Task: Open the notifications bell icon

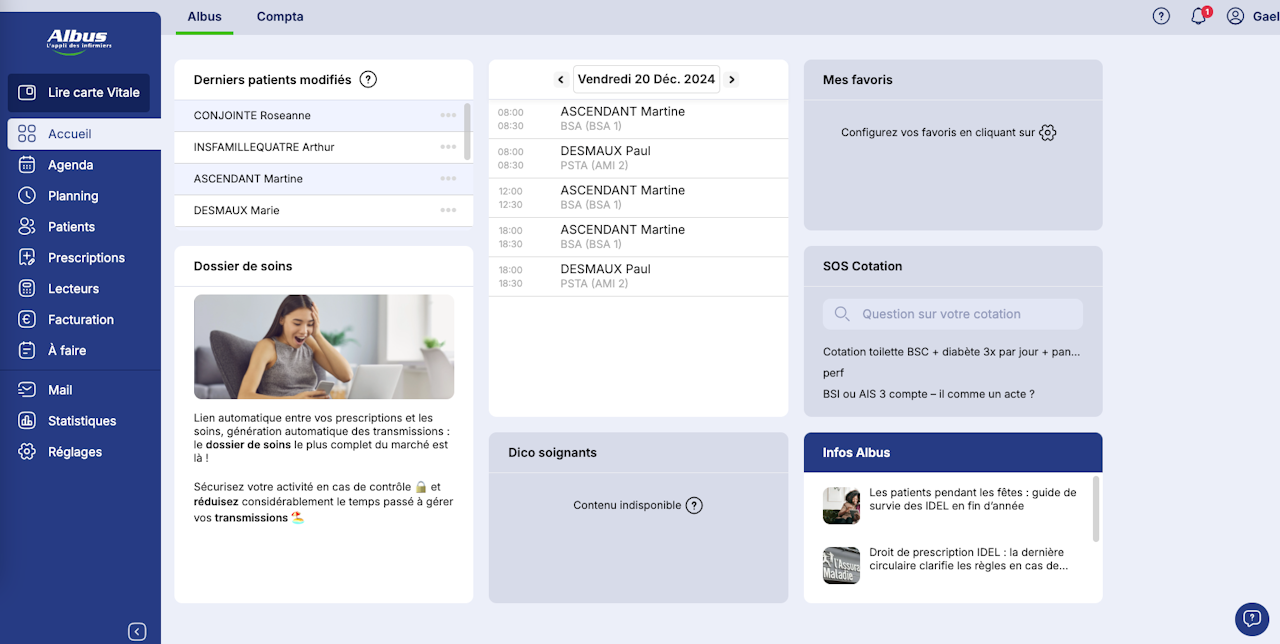Action: [x=1198, y=16]
